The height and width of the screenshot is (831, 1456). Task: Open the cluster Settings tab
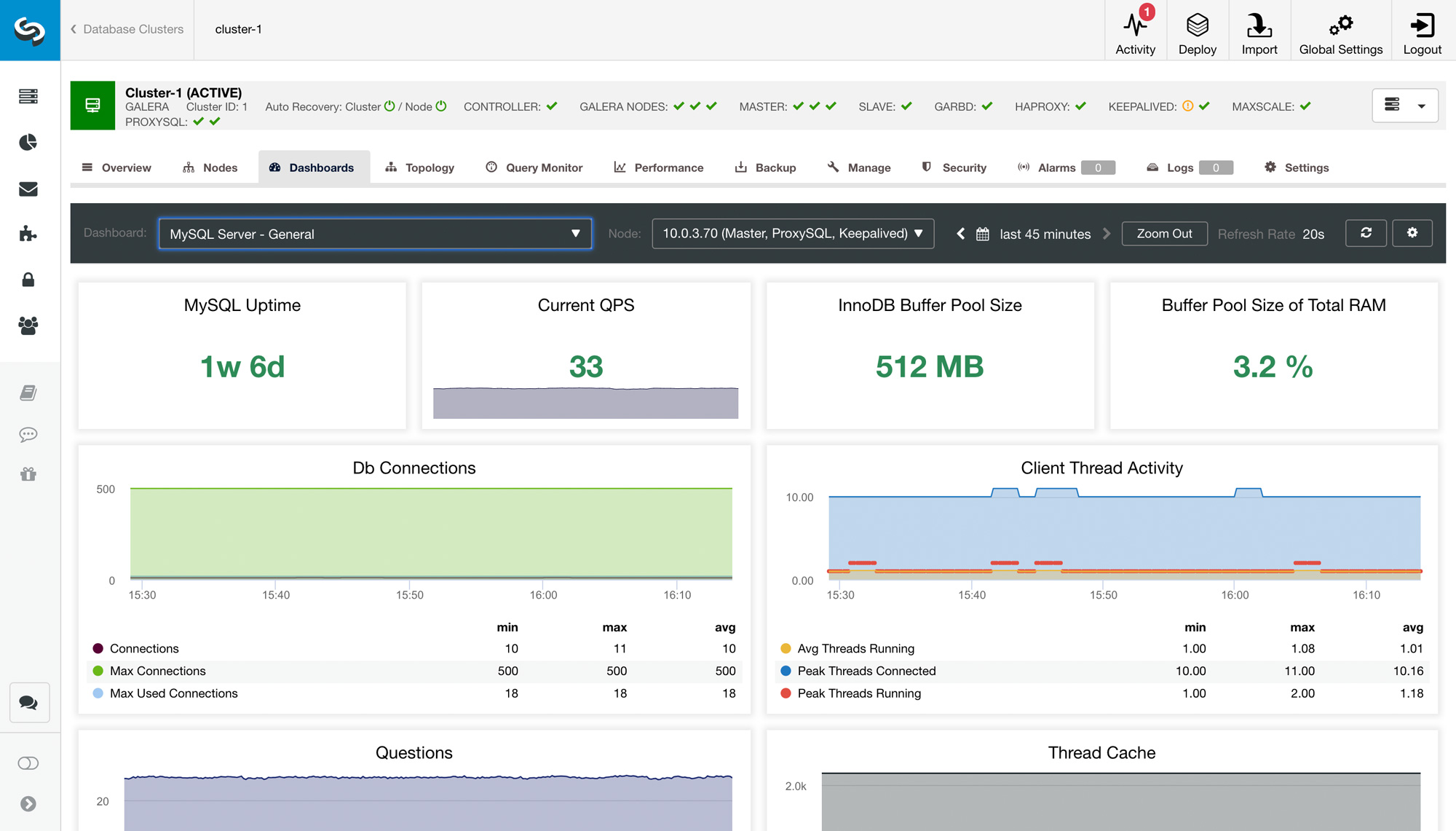(x=1297, y=168)
